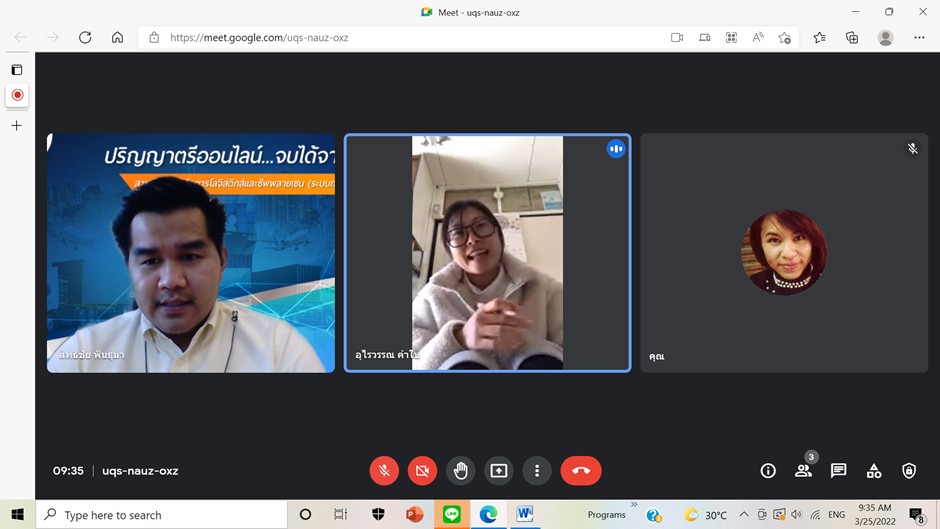Viewport: 940px width, 529px height.
Task: Open the three-dot more options menu in Meet
Action: point(537,471)
